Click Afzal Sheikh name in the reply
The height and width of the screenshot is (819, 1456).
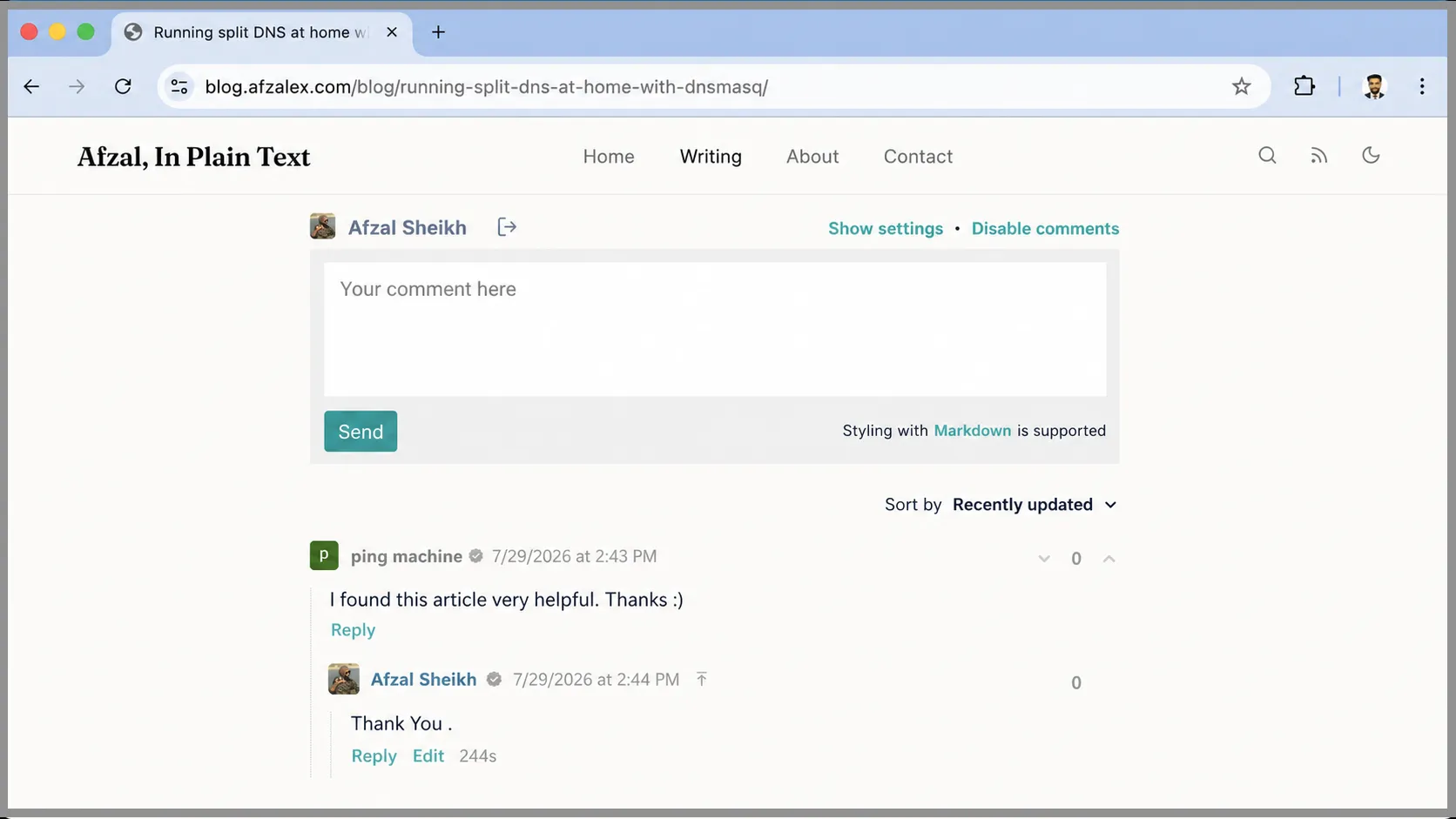[423, 680]
